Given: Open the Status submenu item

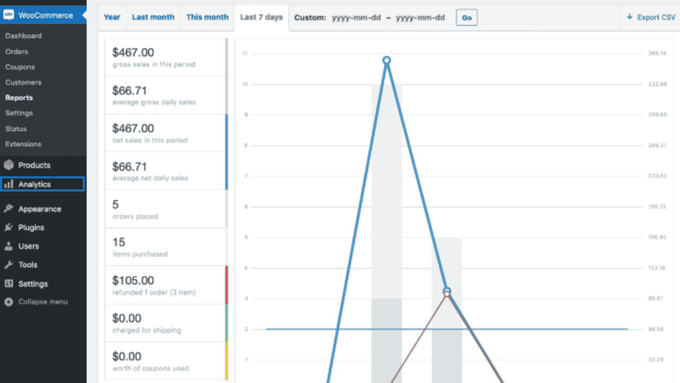Looking at the screenshot, I should coord(16,129).
